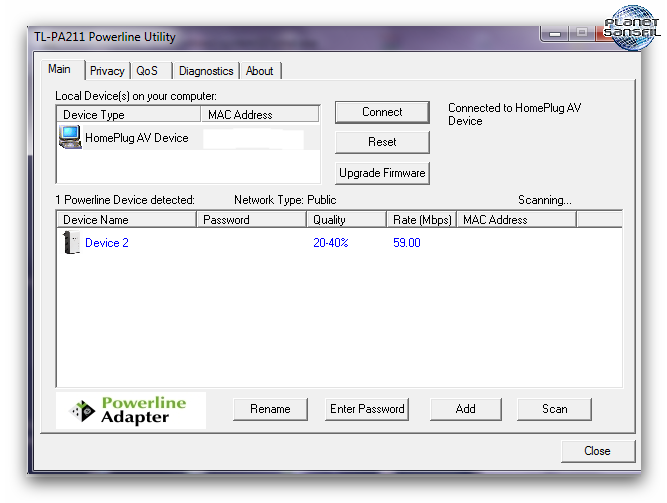Click the Upgrade Firmware button

click(382, 173)
